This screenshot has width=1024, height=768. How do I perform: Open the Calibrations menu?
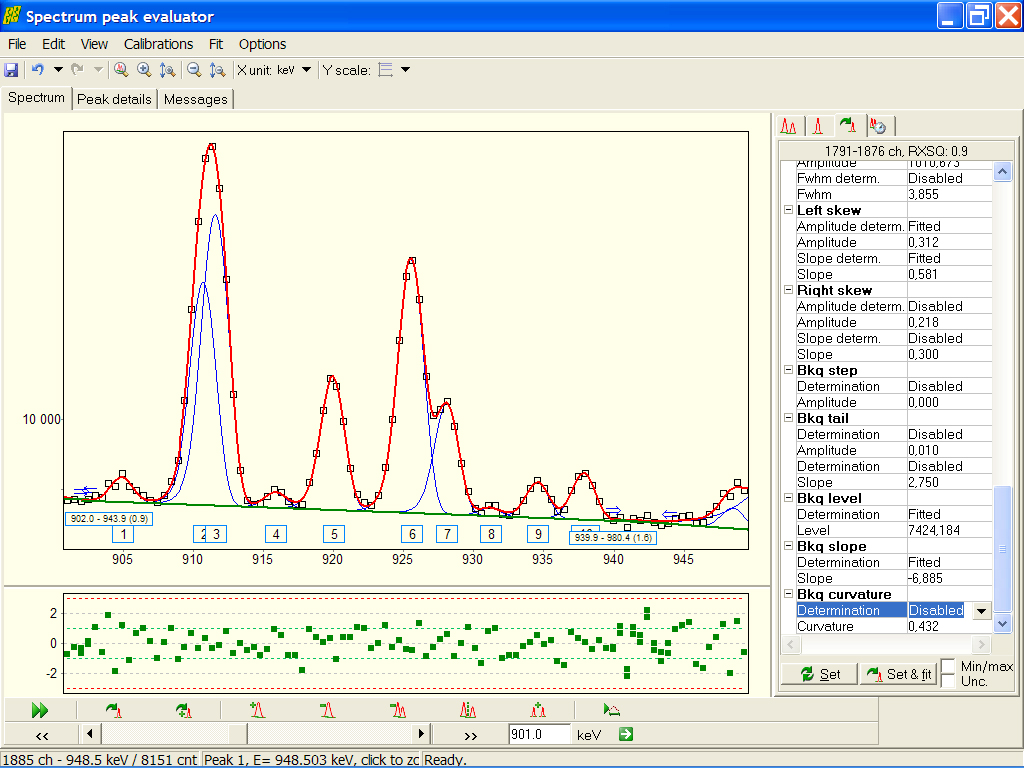tap(158, 44)
